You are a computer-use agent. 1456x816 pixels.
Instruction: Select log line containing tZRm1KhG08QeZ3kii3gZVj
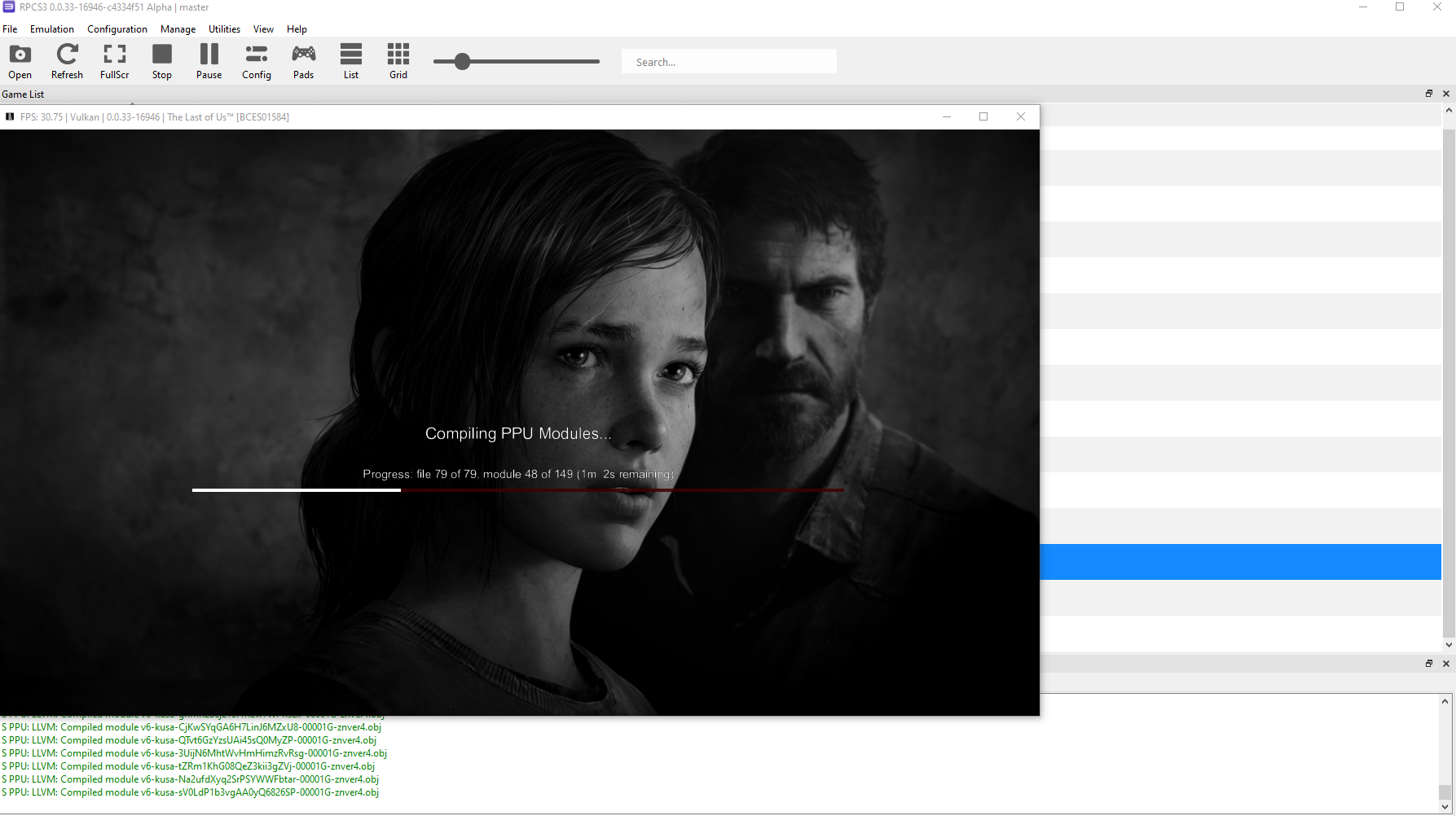coord(188,766)
